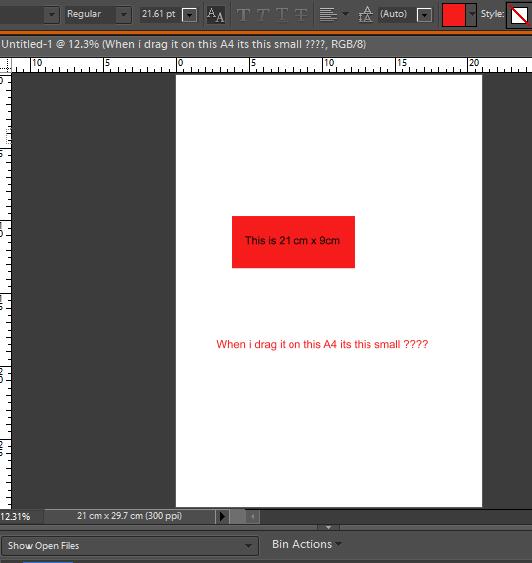Viewport: 532px width, 563px height.
Task: Click the red 'When i drag it' text
Action: (x=322, y=344)
